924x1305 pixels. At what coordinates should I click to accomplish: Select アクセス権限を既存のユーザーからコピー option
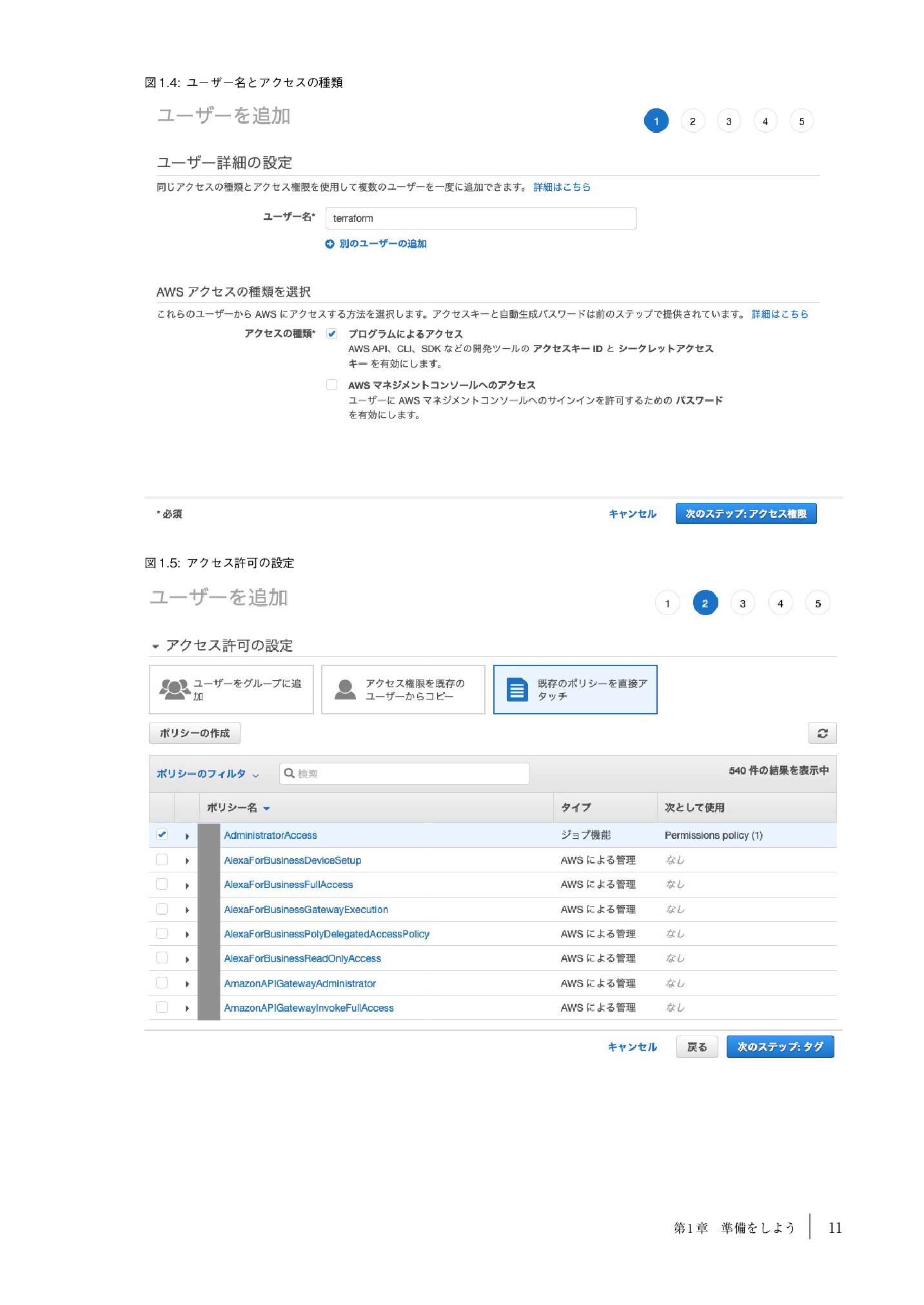point(403,689)
